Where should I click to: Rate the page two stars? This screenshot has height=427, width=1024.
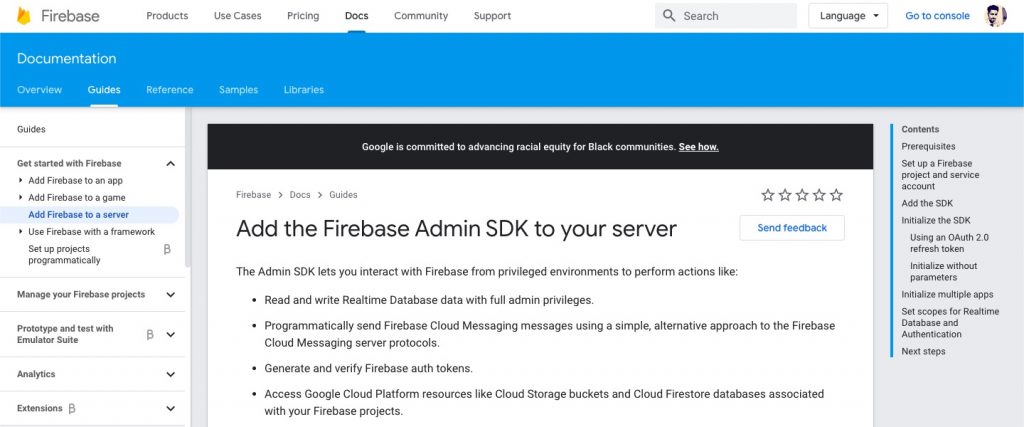click(785, 195)
